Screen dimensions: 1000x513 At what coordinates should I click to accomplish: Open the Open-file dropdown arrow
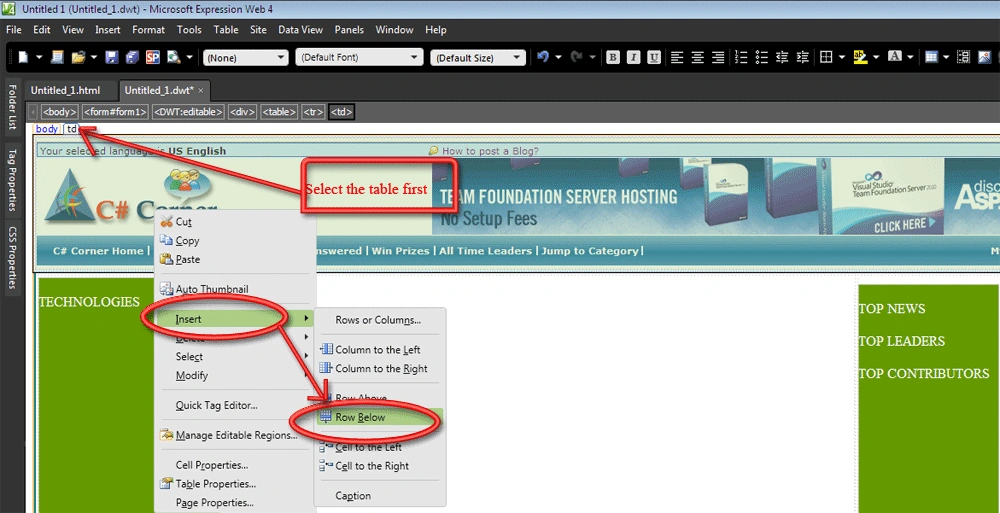94,57
